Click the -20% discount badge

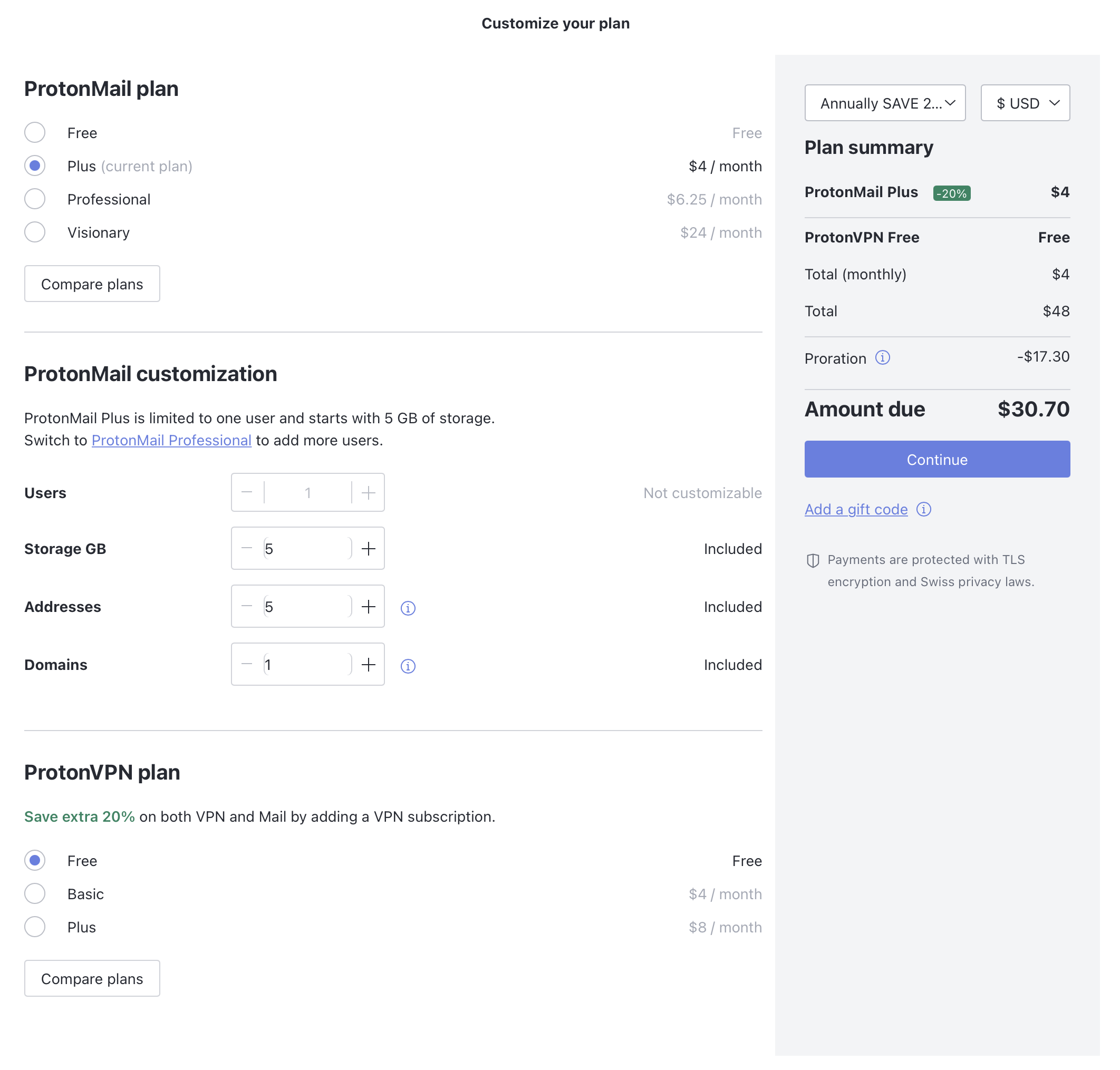pos(952,193)
